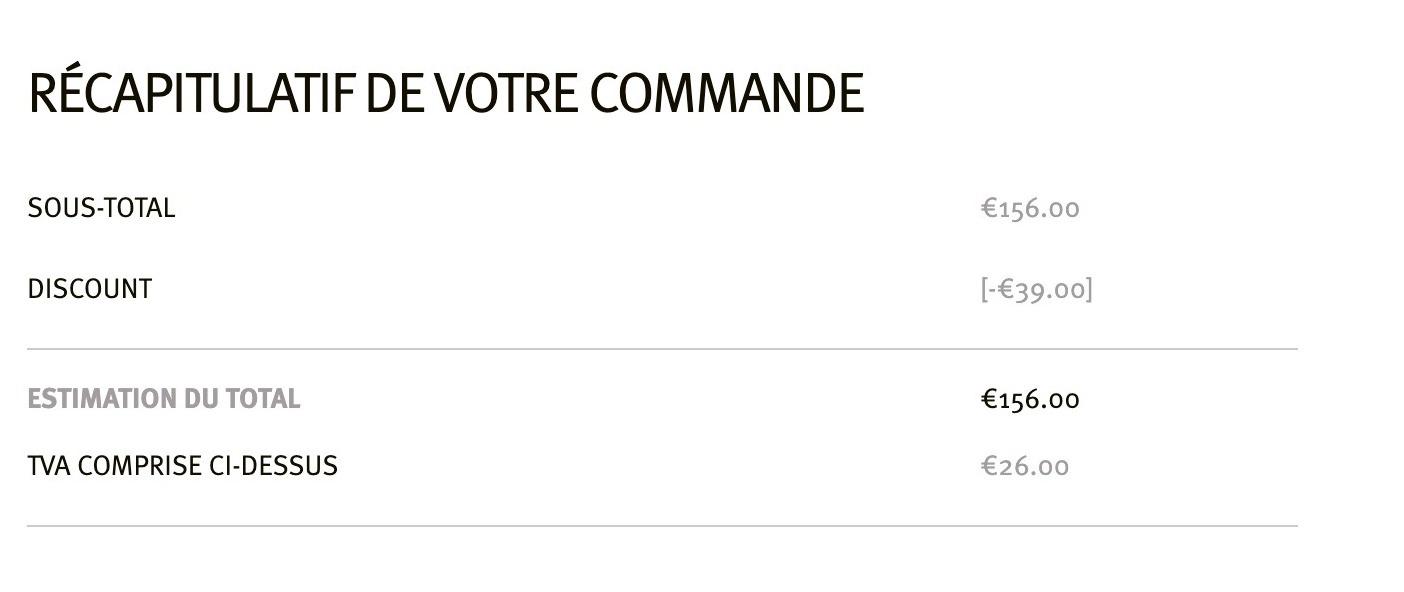Image resolution: width=1404 pixels, height=592 pixels.
Task: Select the SOUS-TOTAL label
Action: tap(101, 208)
